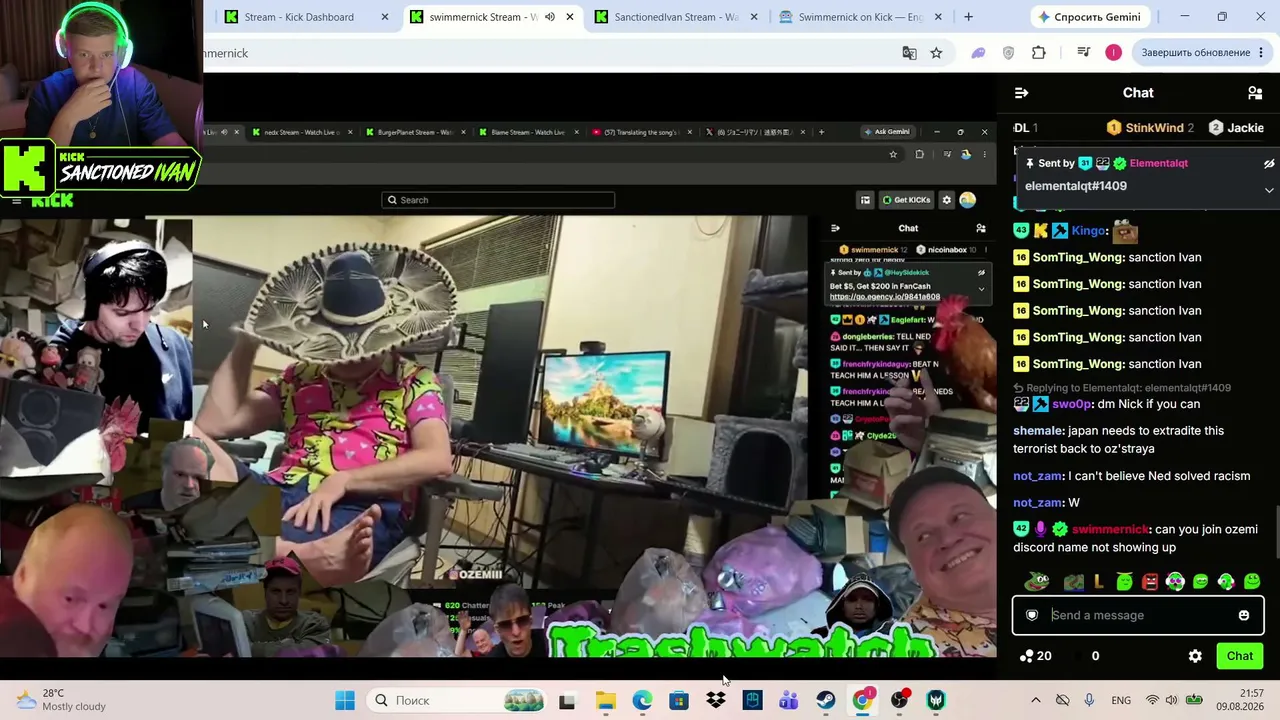The image size is (1280, 720).
Task: Open swo0p's username in chat
Action: point(1071,404)
